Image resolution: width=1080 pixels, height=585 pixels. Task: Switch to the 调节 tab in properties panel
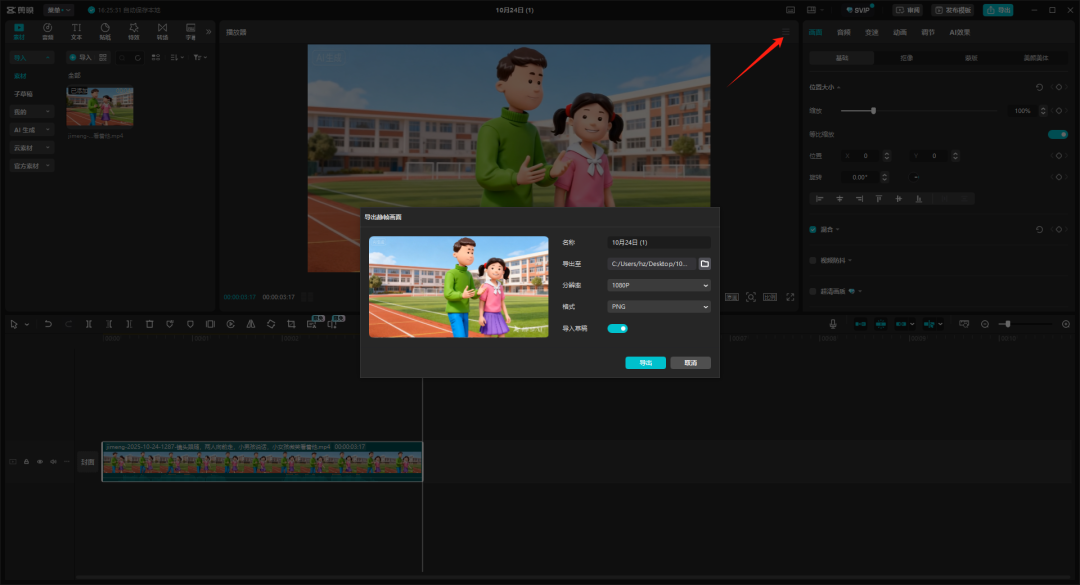(x=929, y=32)
